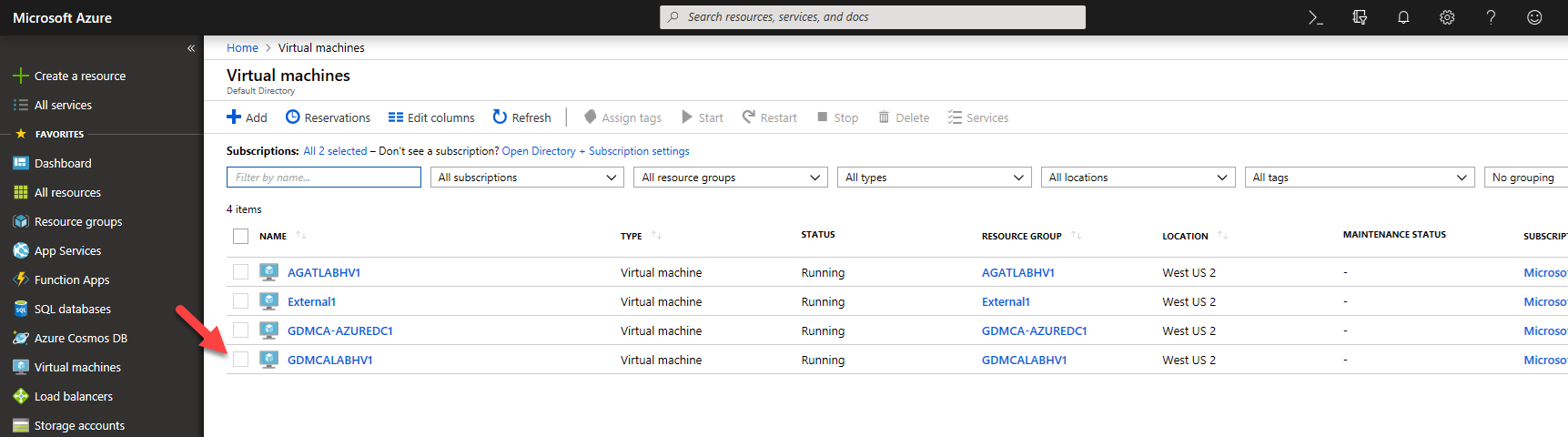
Task: Sort by the TYPE column arrows
Action: [x=656, y=236]
